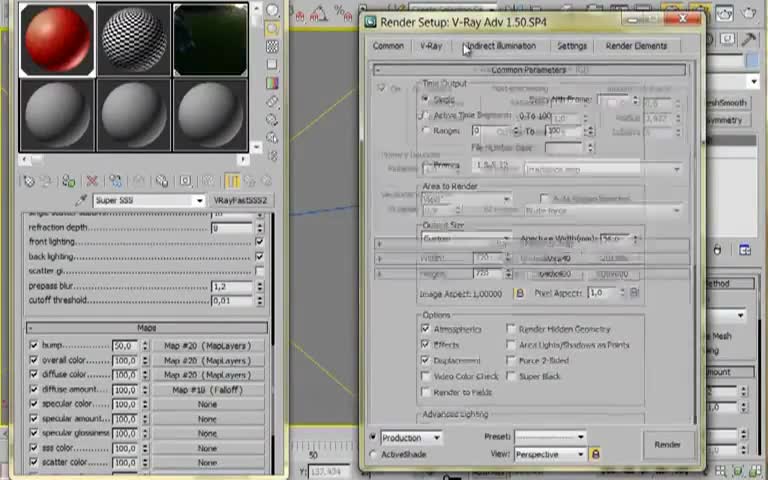
Task: Click the material eyedropper pick icon
Action: point(81,200)
